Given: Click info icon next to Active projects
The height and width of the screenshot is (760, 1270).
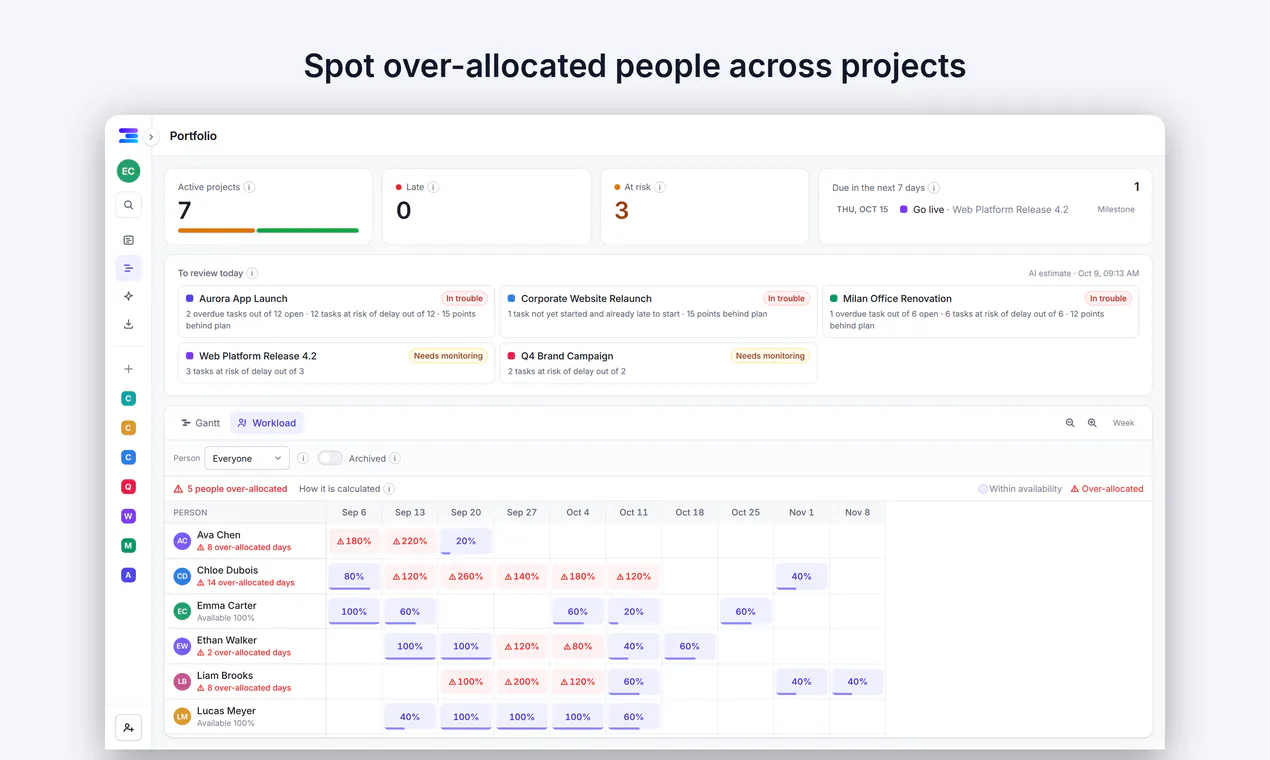Looking at the screenshot, I should tap(249, 187).
